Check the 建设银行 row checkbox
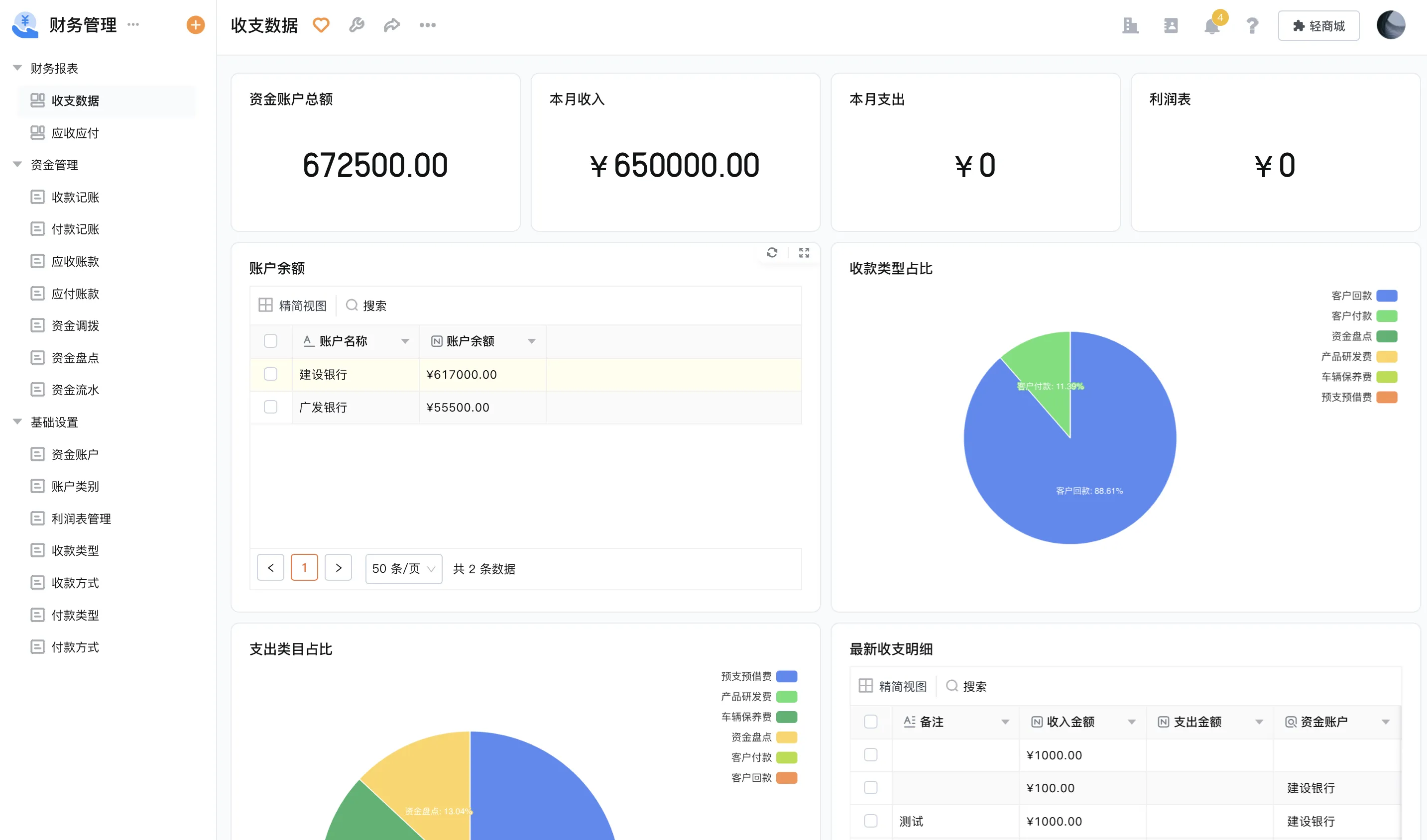1427x840 pixels. [x=271, y=374]
